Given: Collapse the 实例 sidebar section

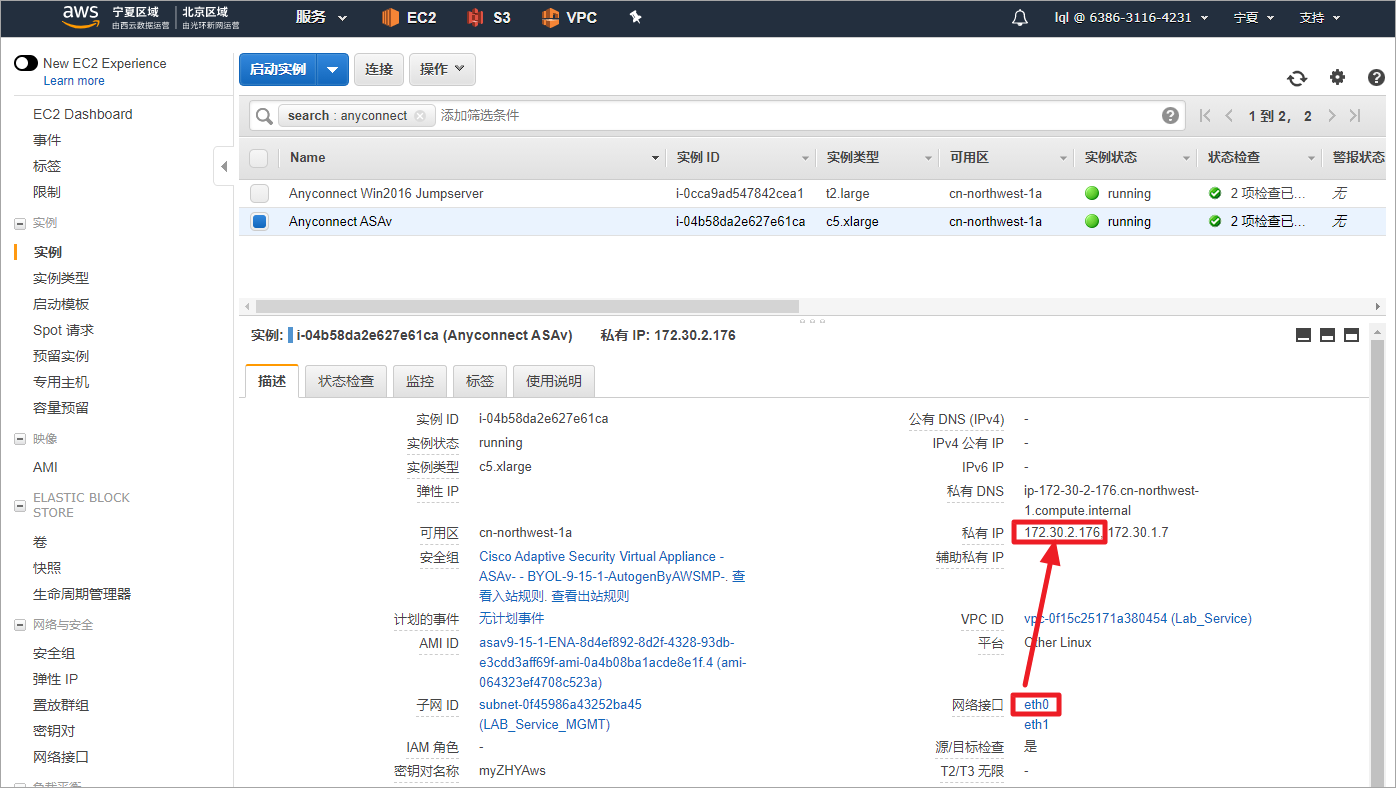Looking at the screenshot, I should pos(20,223).
